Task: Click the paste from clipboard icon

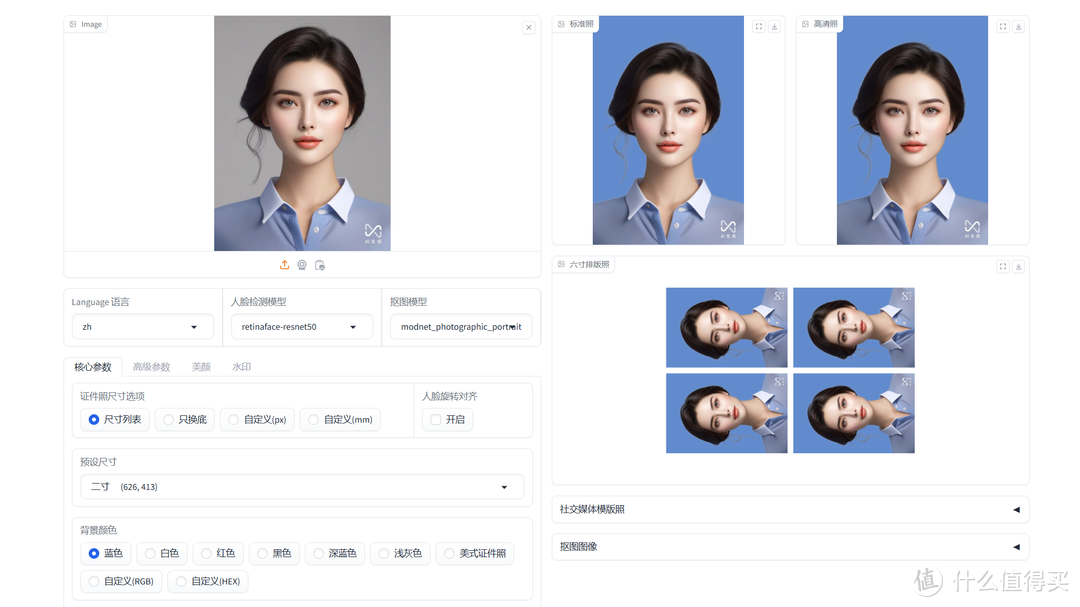Action: pyautogui.click(x=320, y=265)
